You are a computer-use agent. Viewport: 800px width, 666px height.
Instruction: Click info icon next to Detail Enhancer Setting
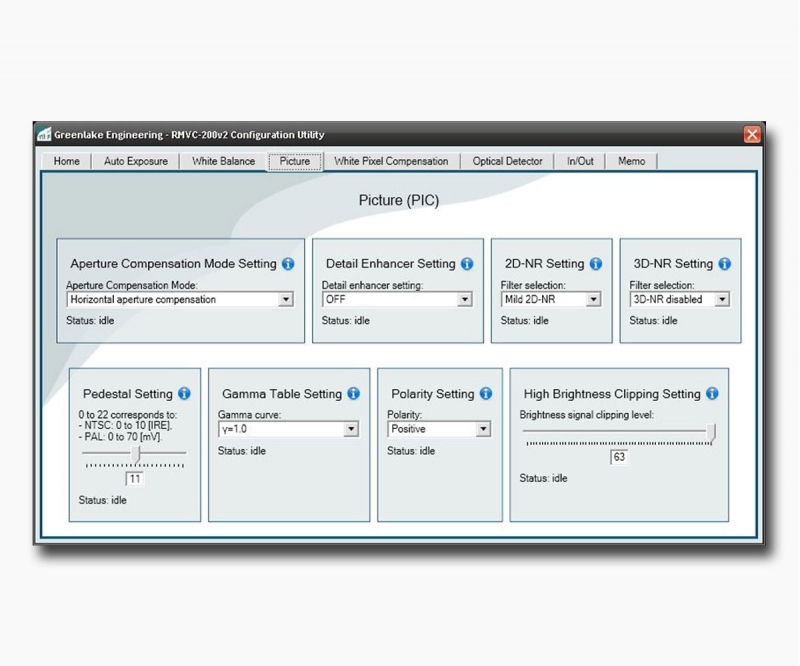tap(467, 264)
